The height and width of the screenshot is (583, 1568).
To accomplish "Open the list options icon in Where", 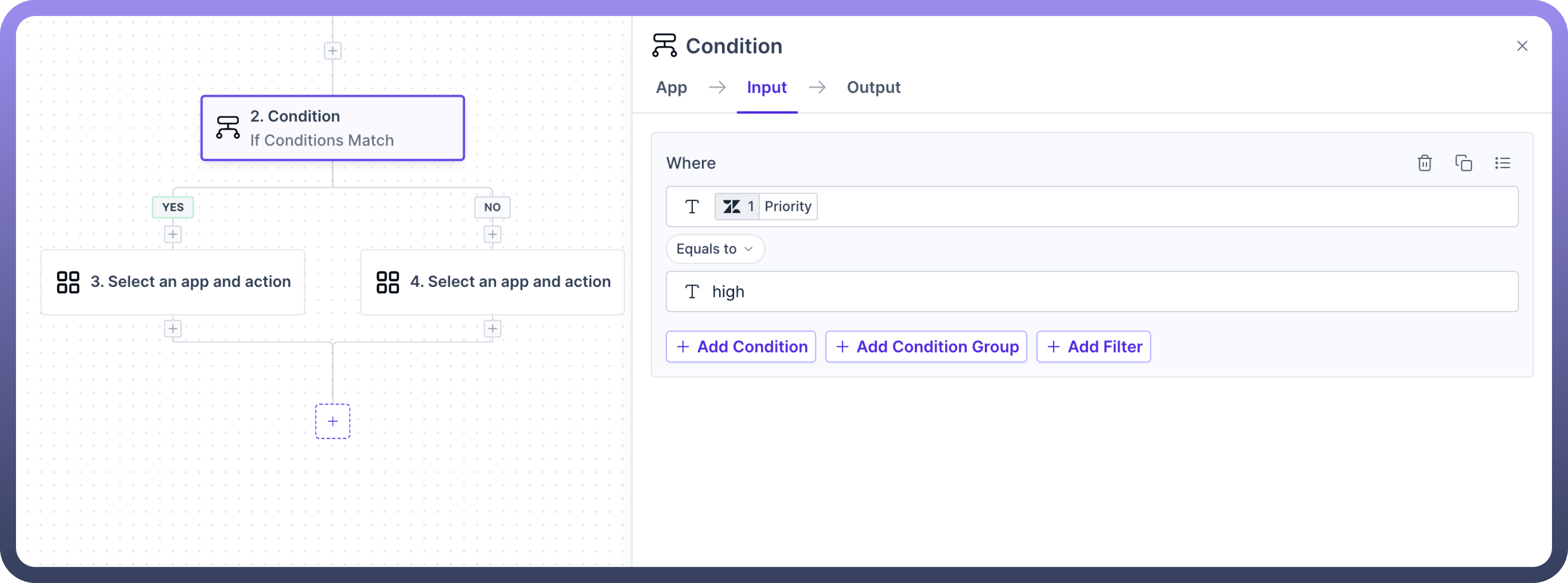I will [1502, 163].
